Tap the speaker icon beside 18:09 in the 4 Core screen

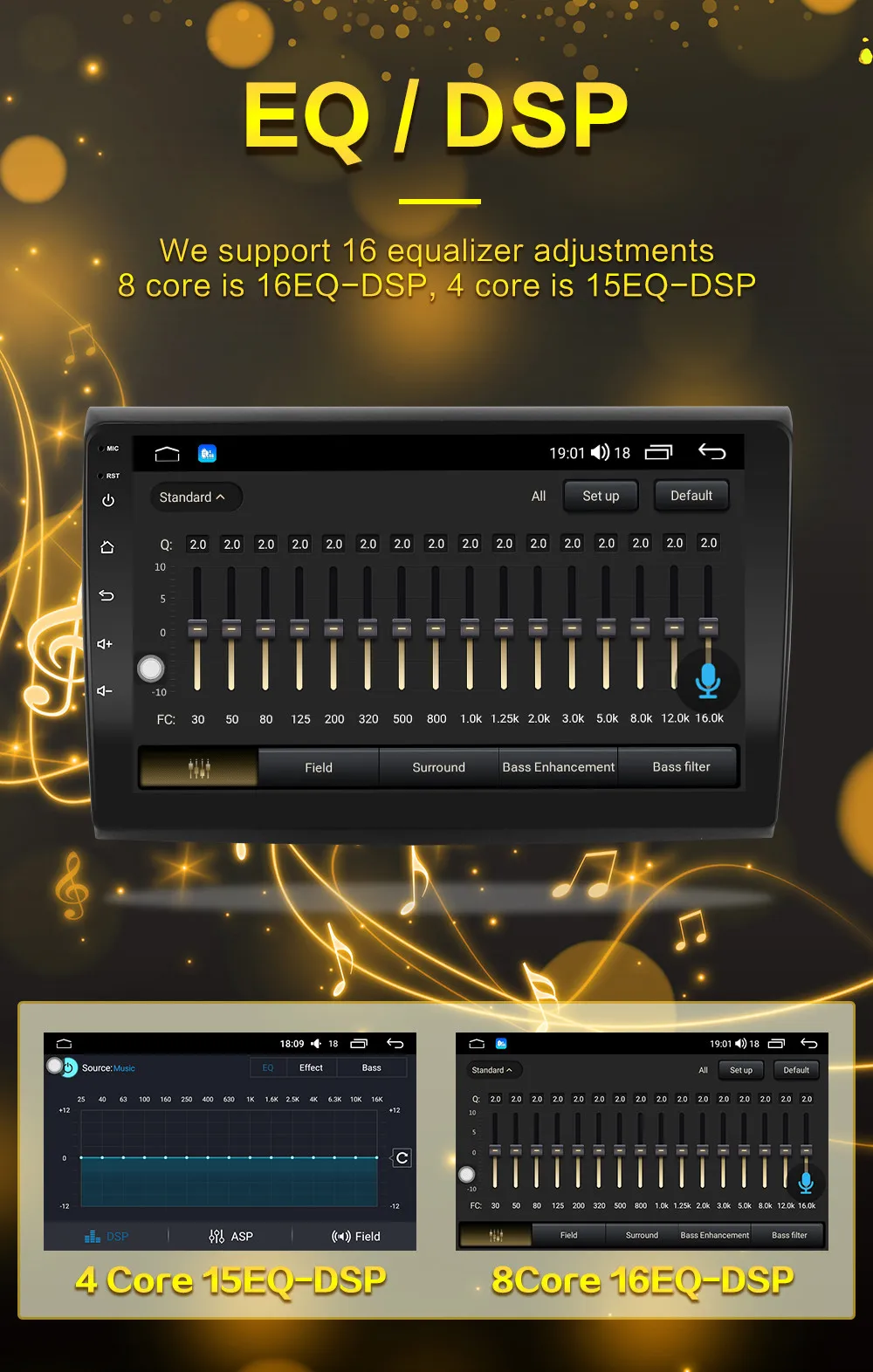pos(316,1044)
